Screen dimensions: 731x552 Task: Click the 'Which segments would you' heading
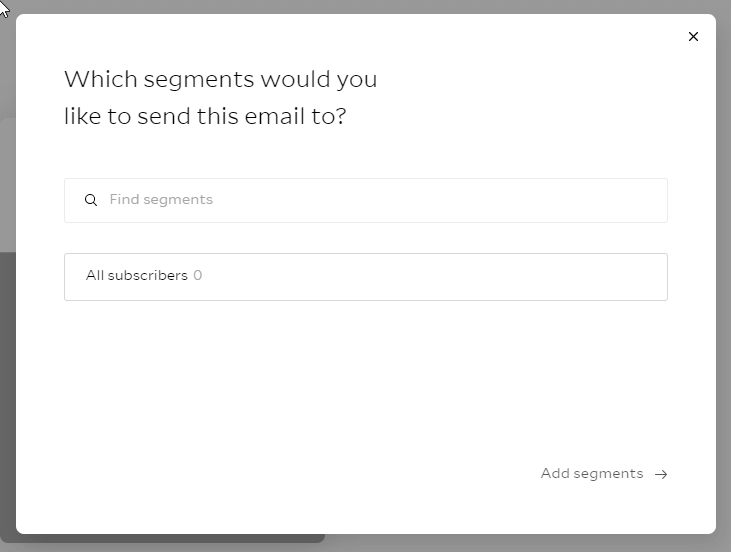coord(220,79)
